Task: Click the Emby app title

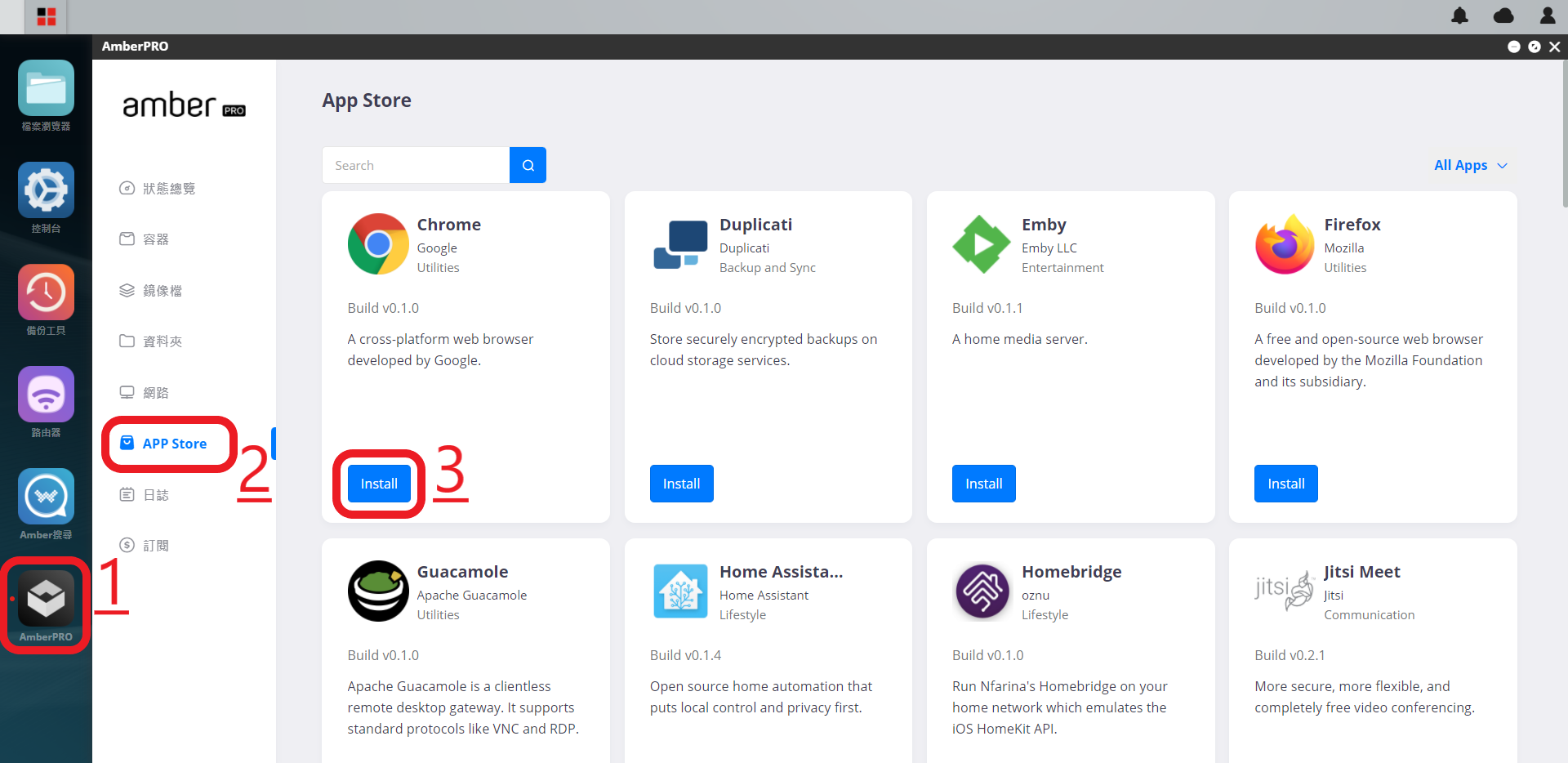Action: pyautogui.click(x=1044, y=225)
